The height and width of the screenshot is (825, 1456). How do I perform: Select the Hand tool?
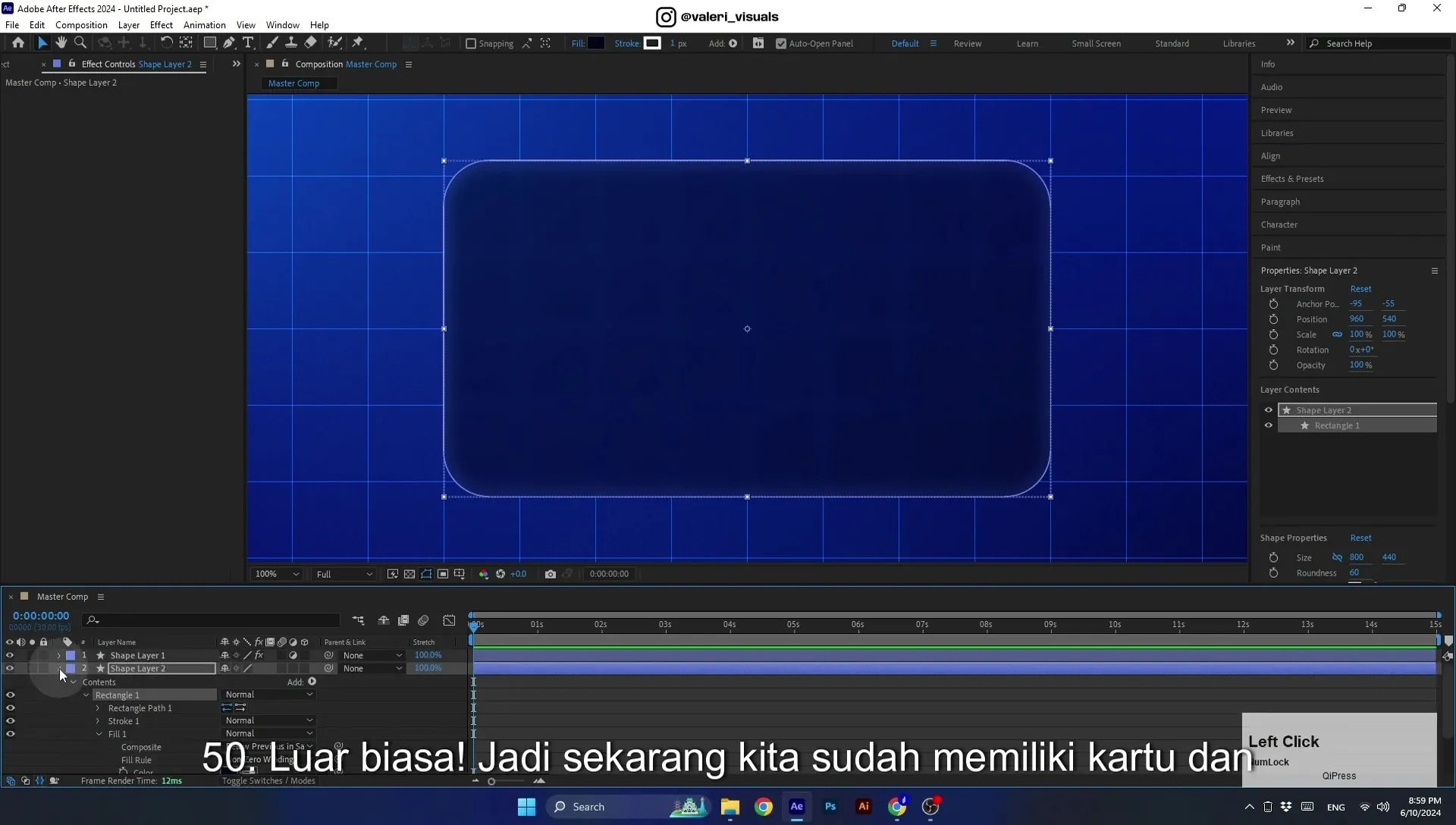pos(61,43)
